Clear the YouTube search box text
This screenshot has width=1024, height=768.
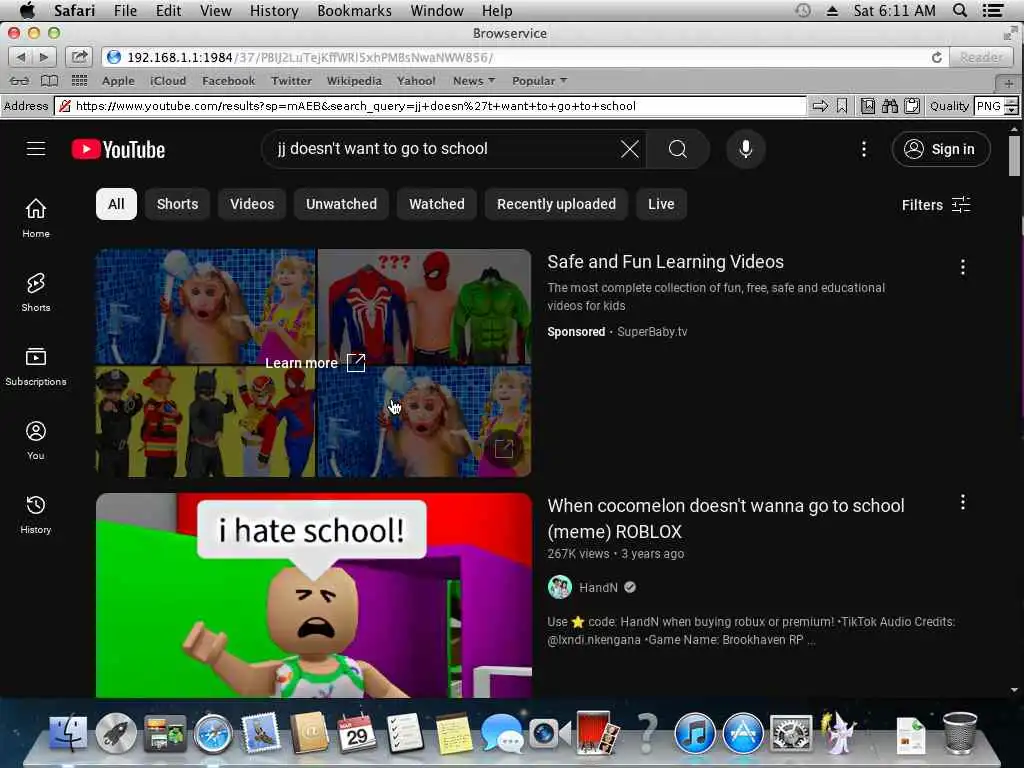pos(630,149)
